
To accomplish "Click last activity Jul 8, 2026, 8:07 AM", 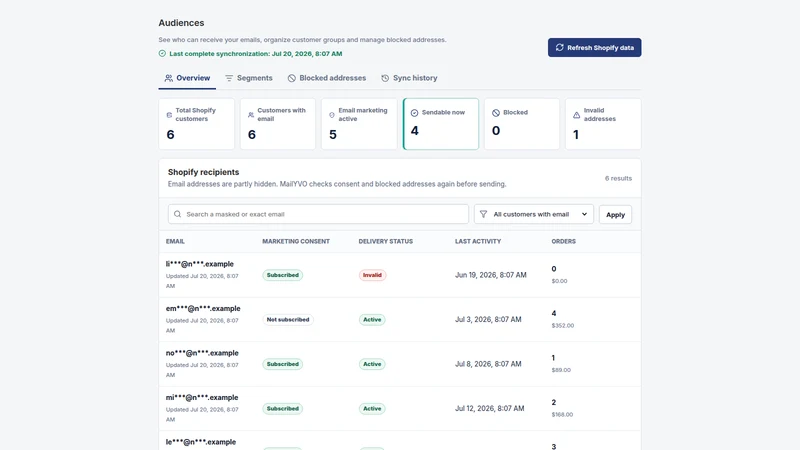I will 488,364.
